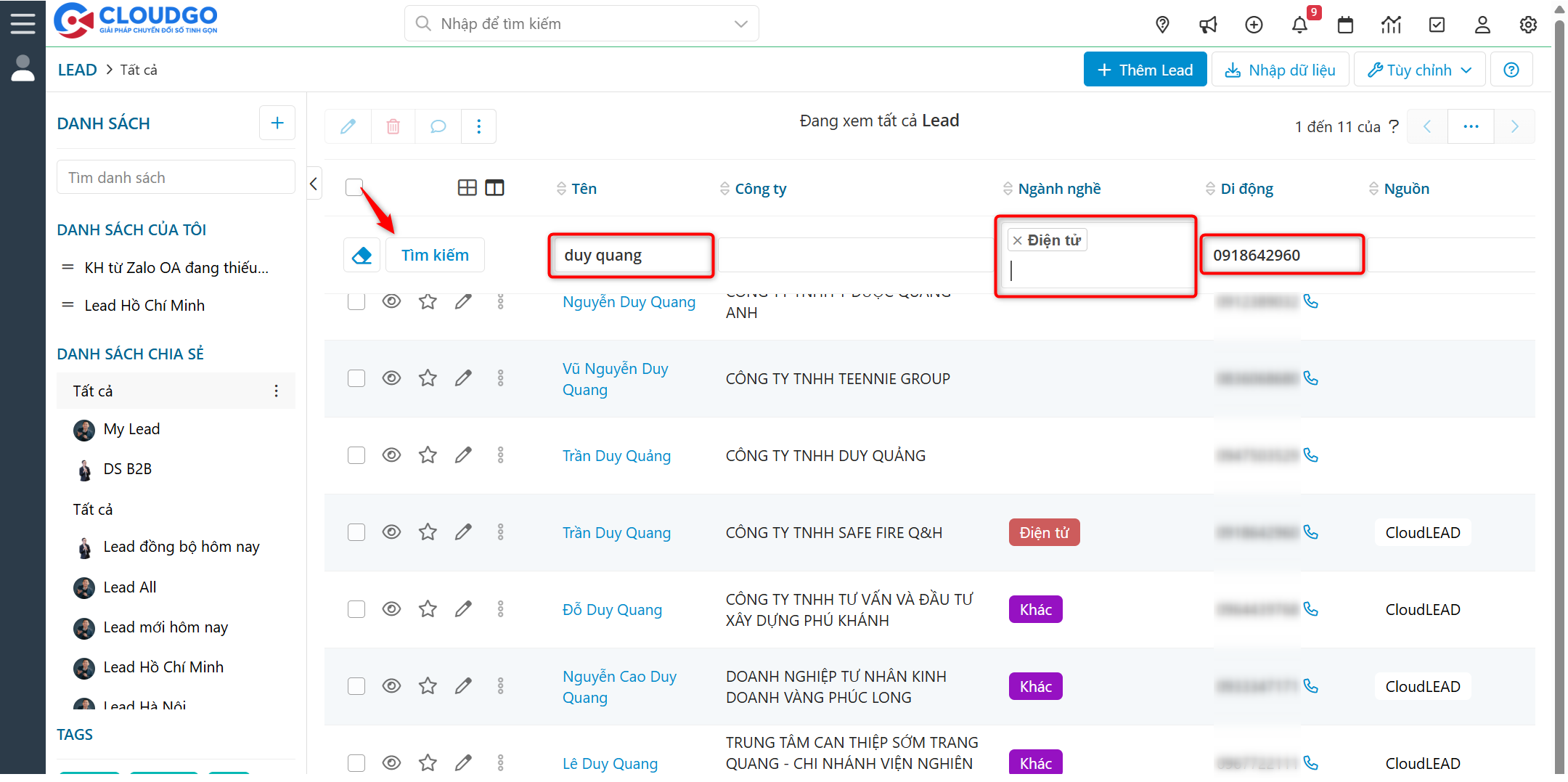Expand the search bar dropdown chevron

click(740, 23)
